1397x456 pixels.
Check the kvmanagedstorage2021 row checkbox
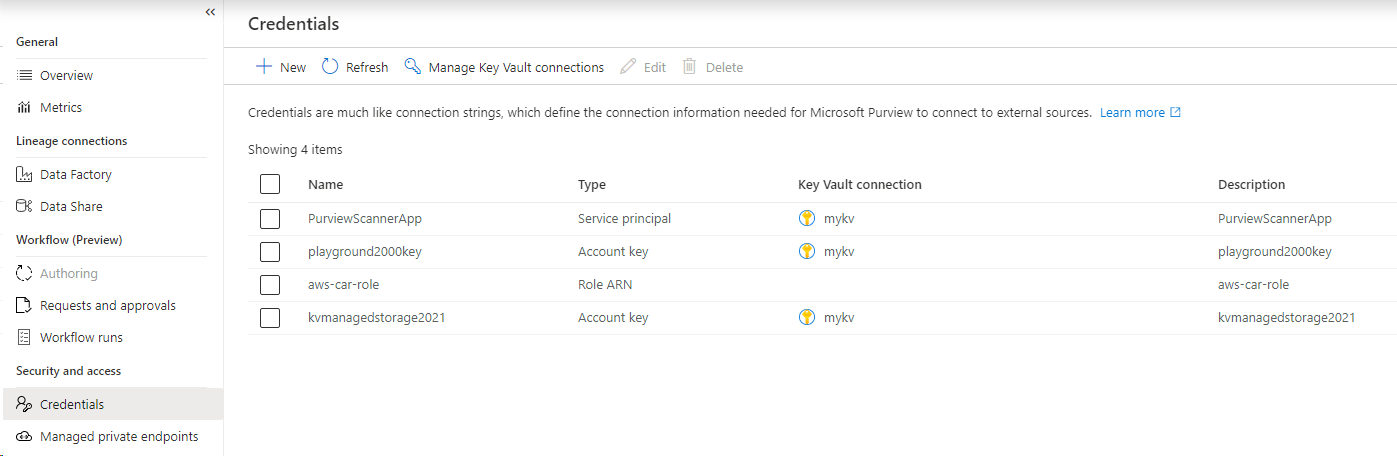(x=269, y=317)
